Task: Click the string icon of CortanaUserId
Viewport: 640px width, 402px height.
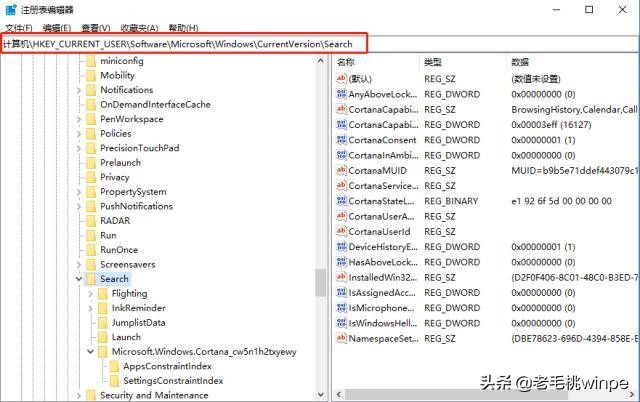Action: (x=341, y=231)
